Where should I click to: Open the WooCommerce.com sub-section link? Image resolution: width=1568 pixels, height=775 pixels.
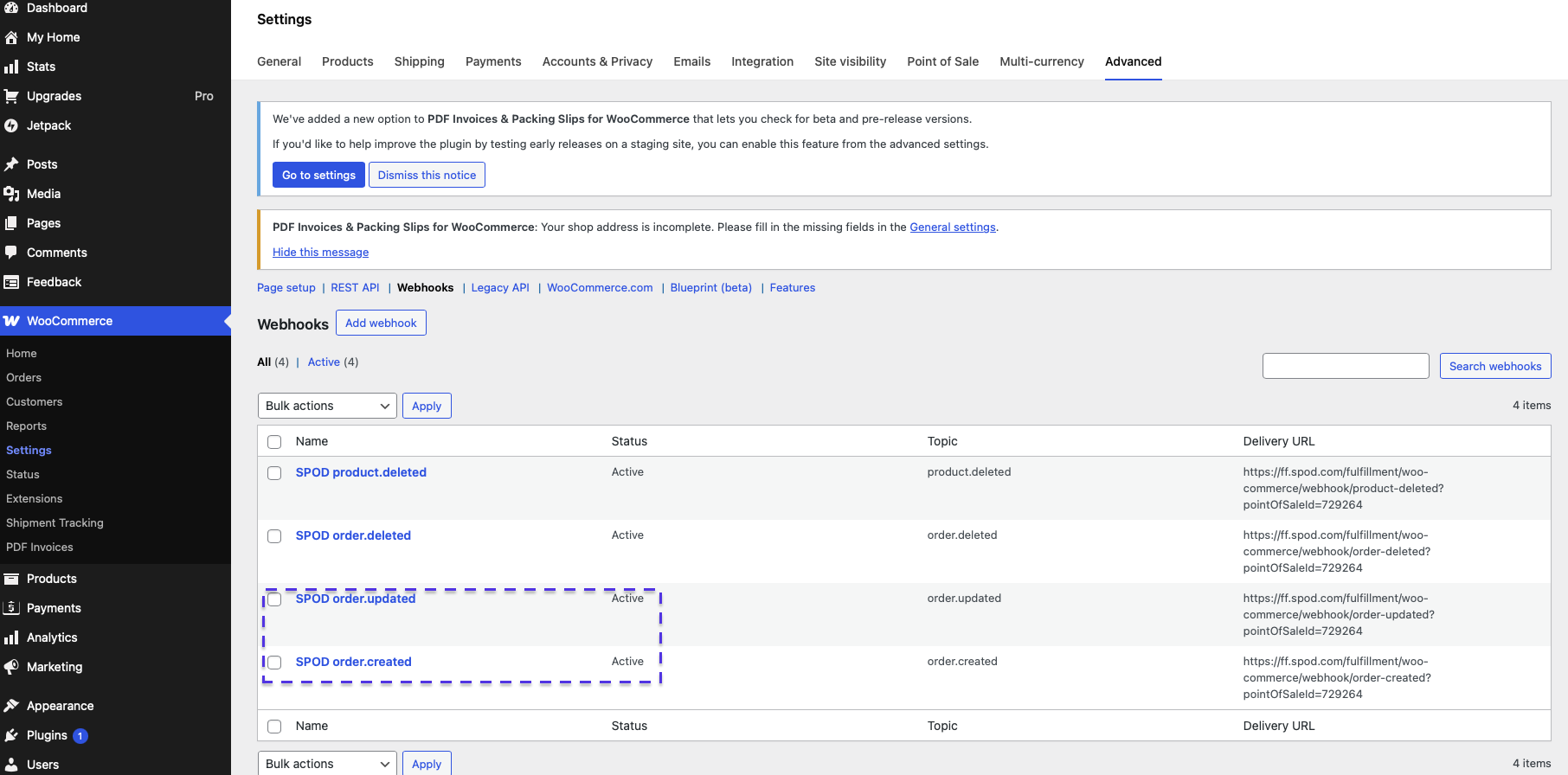click(x=600, y=287)
